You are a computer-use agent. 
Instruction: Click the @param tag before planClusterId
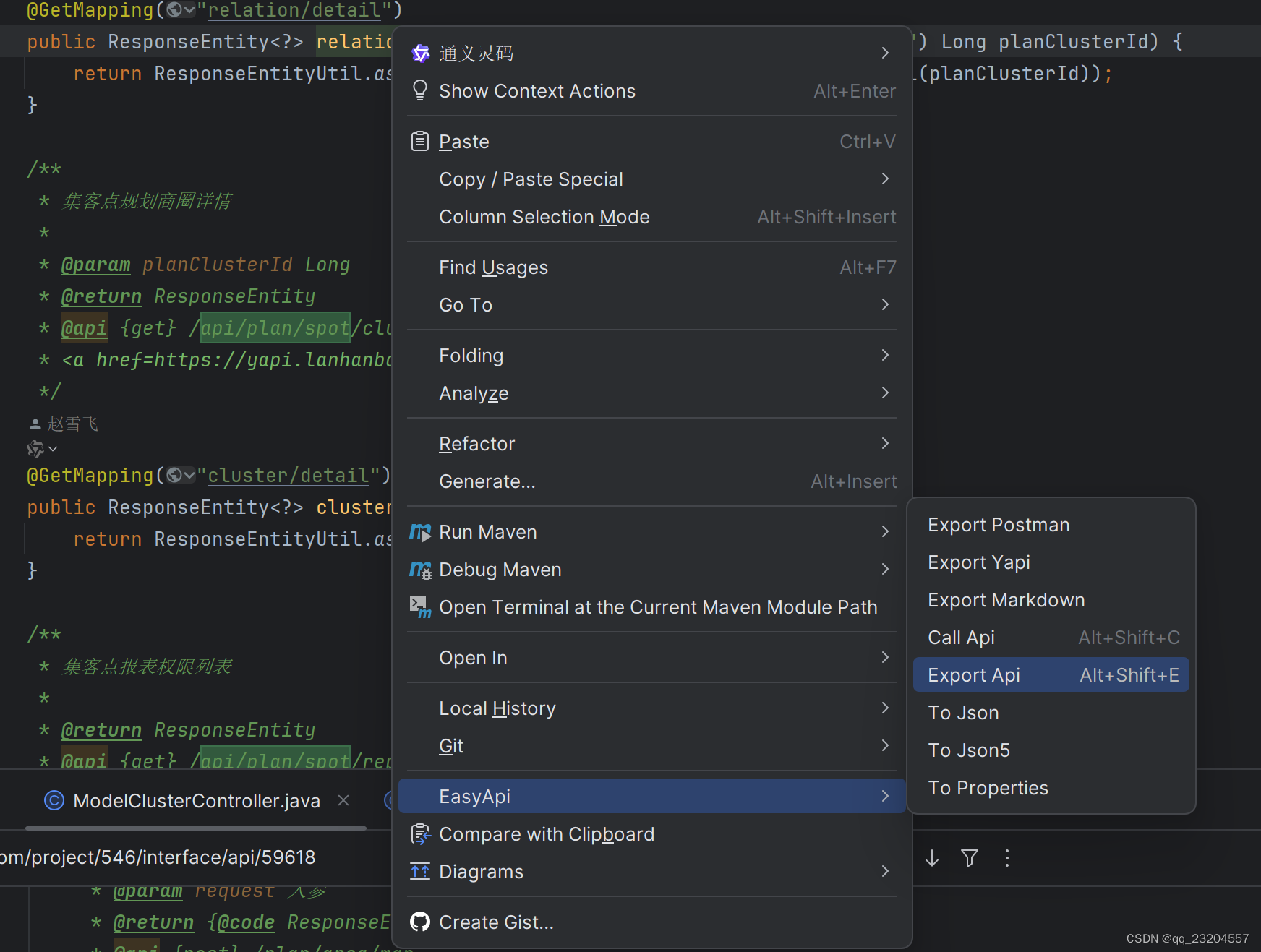point(96,265)
